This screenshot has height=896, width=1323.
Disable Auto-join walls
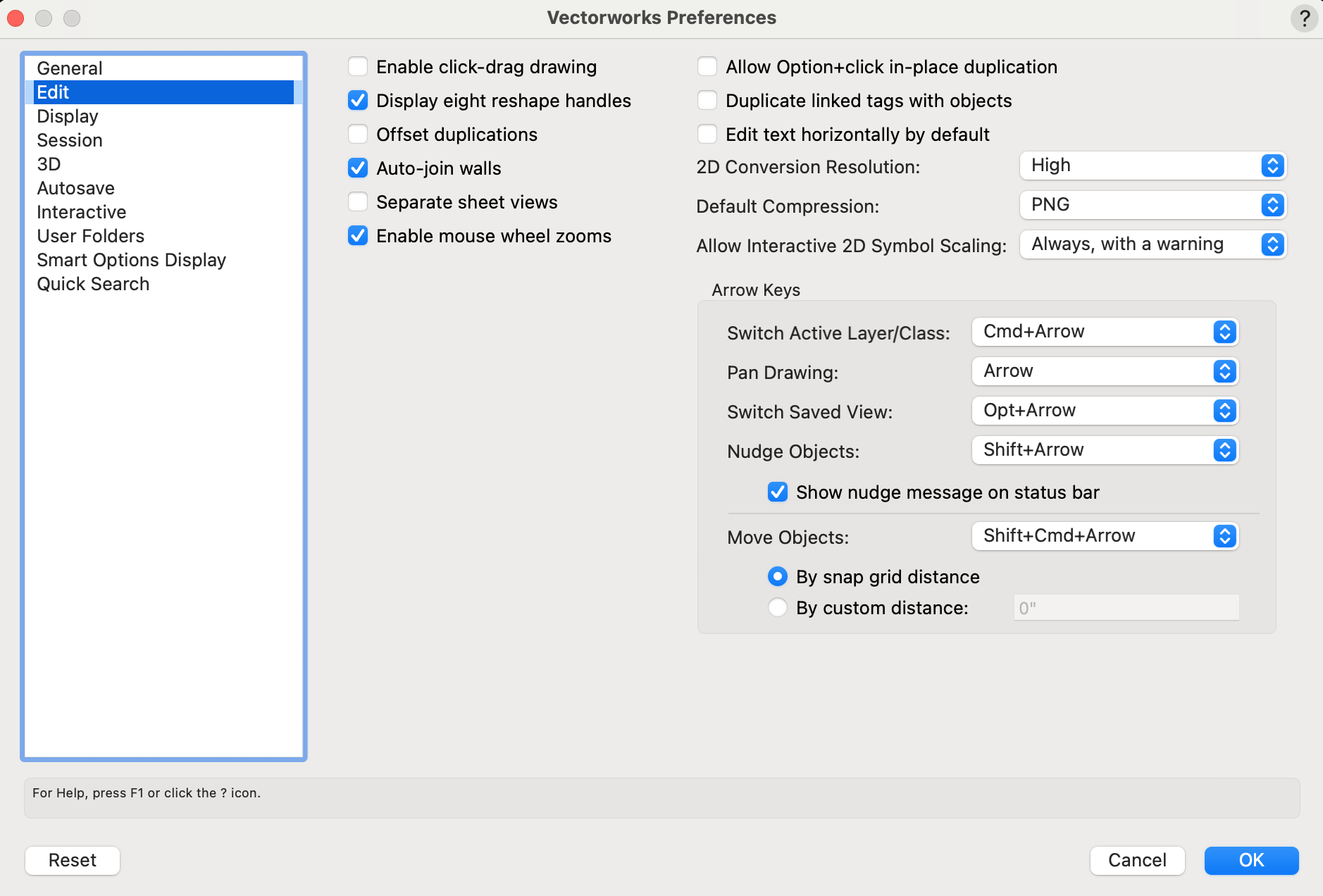358,168
